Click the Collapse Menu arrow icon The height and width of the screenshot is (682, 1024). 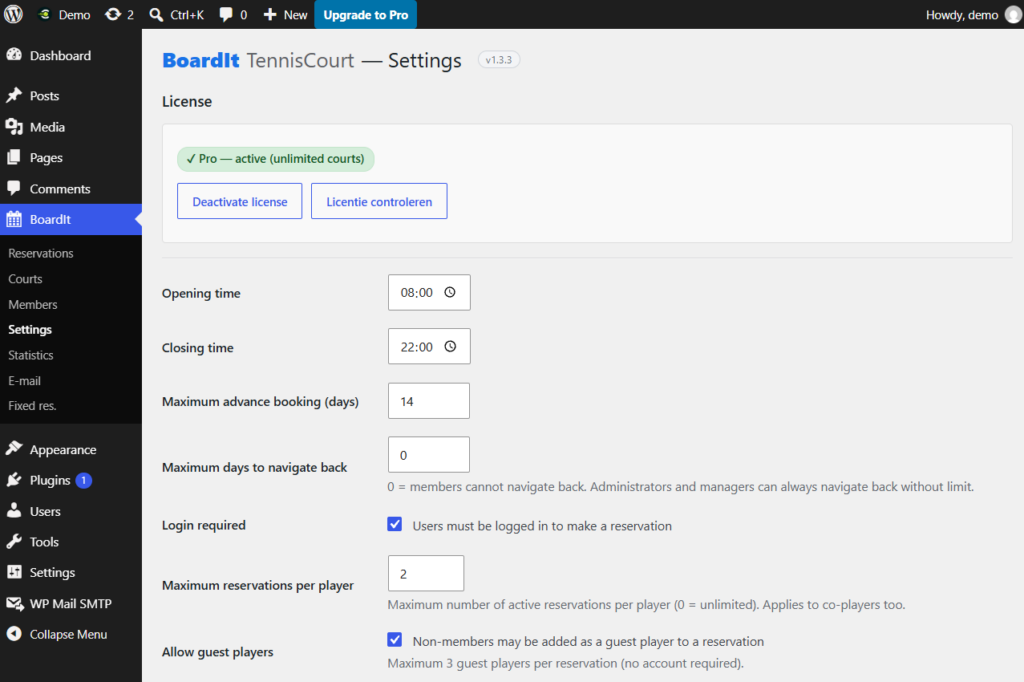(14, 634)
